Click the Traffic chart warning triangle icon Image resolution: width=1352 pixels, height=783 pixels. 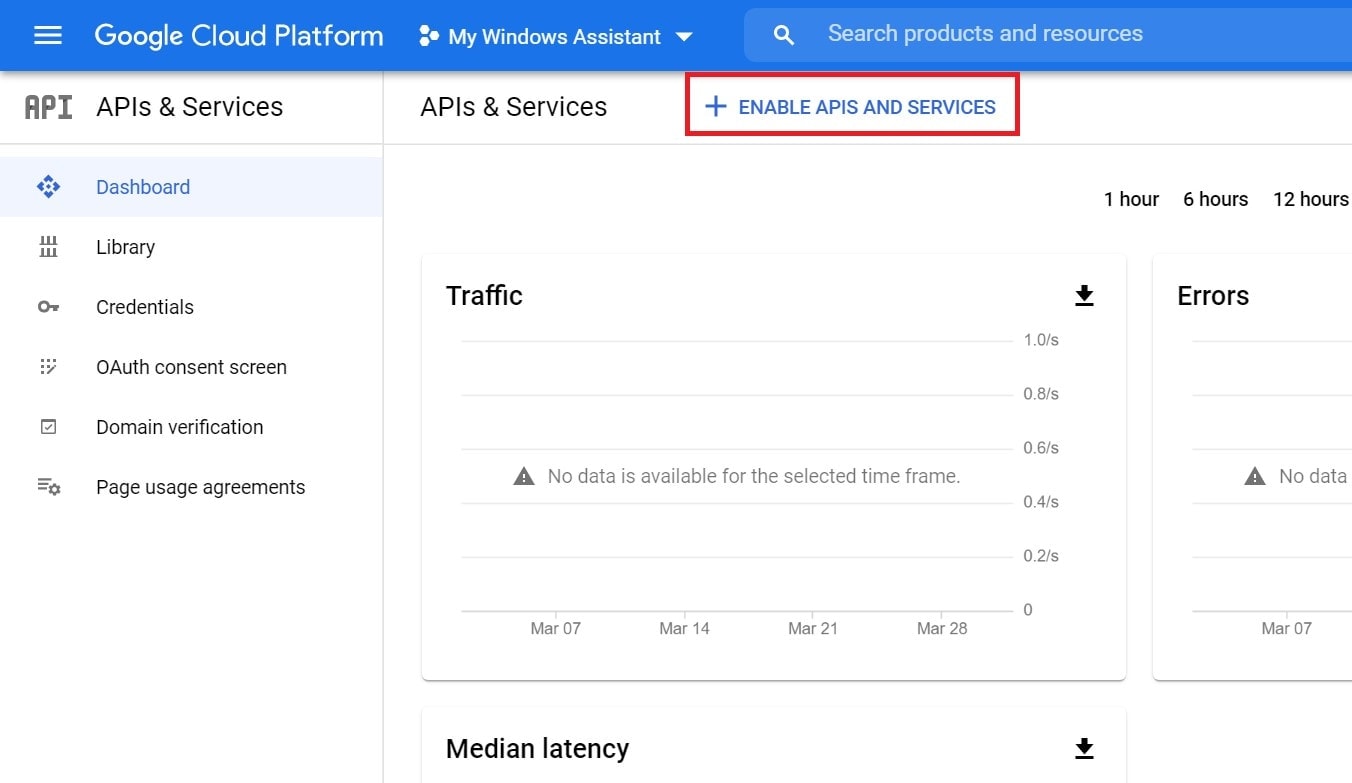pos(524,477)
